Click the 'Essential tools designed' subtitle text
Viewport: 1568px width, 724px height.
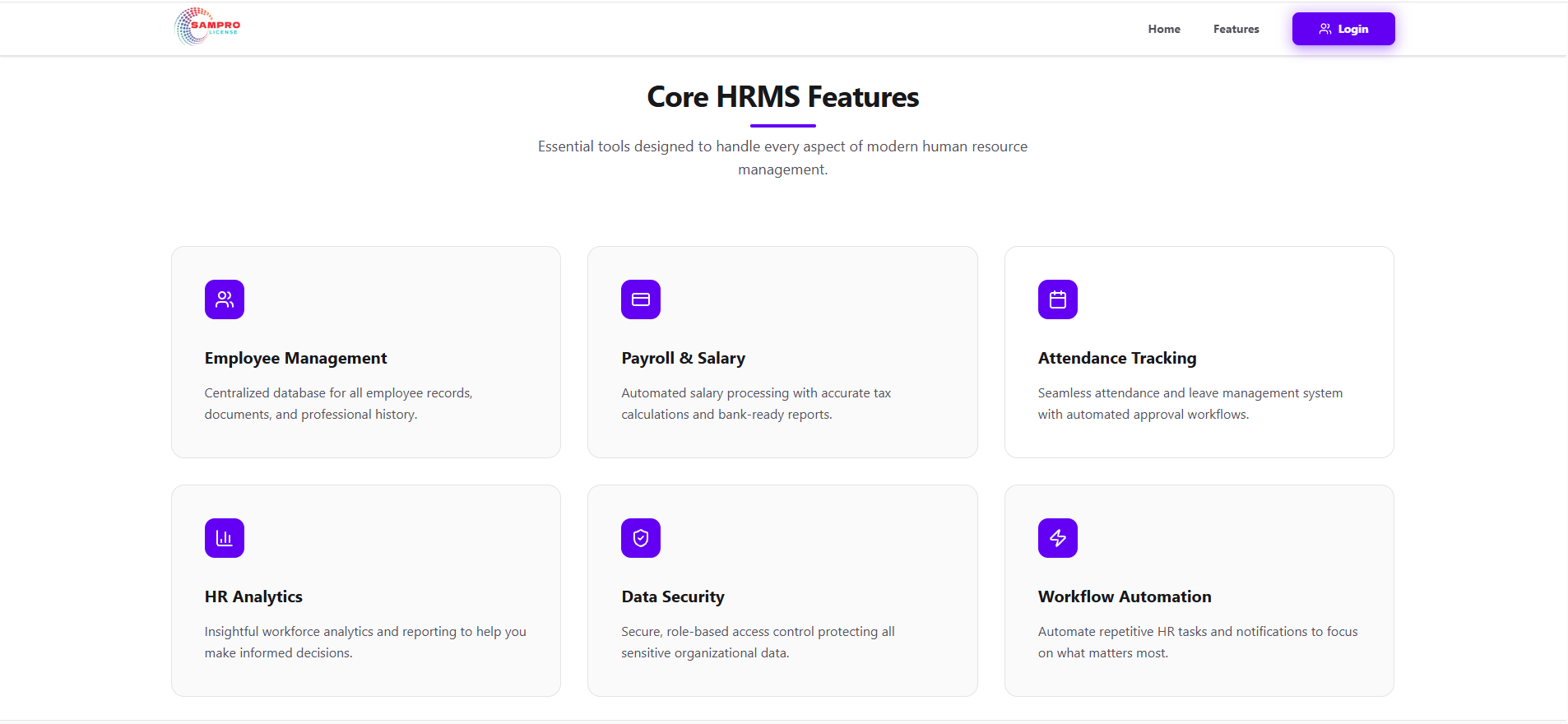[783, 157]
